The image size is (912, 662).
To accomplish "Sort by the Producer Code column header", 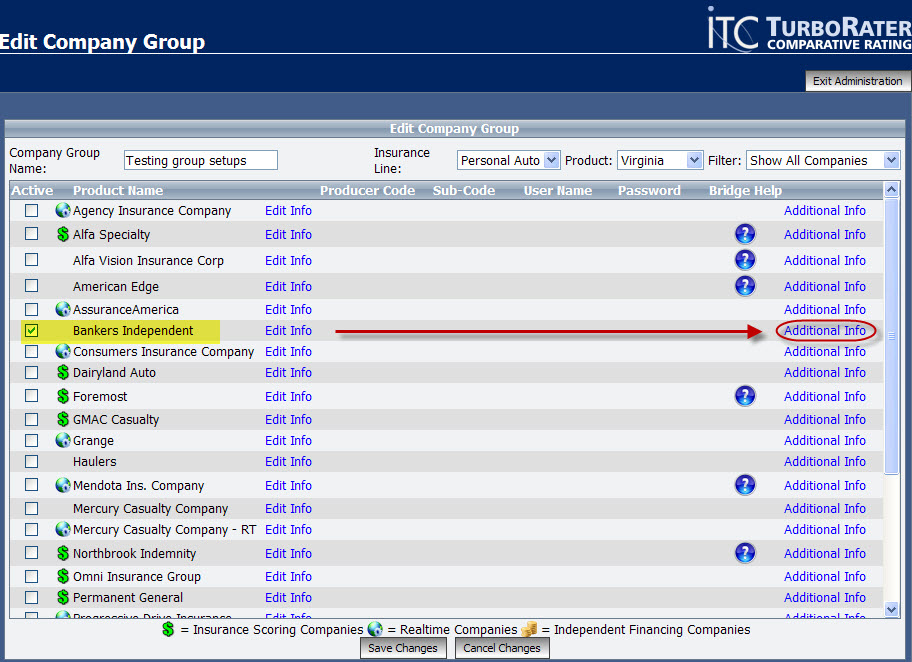I will (368, 190).
